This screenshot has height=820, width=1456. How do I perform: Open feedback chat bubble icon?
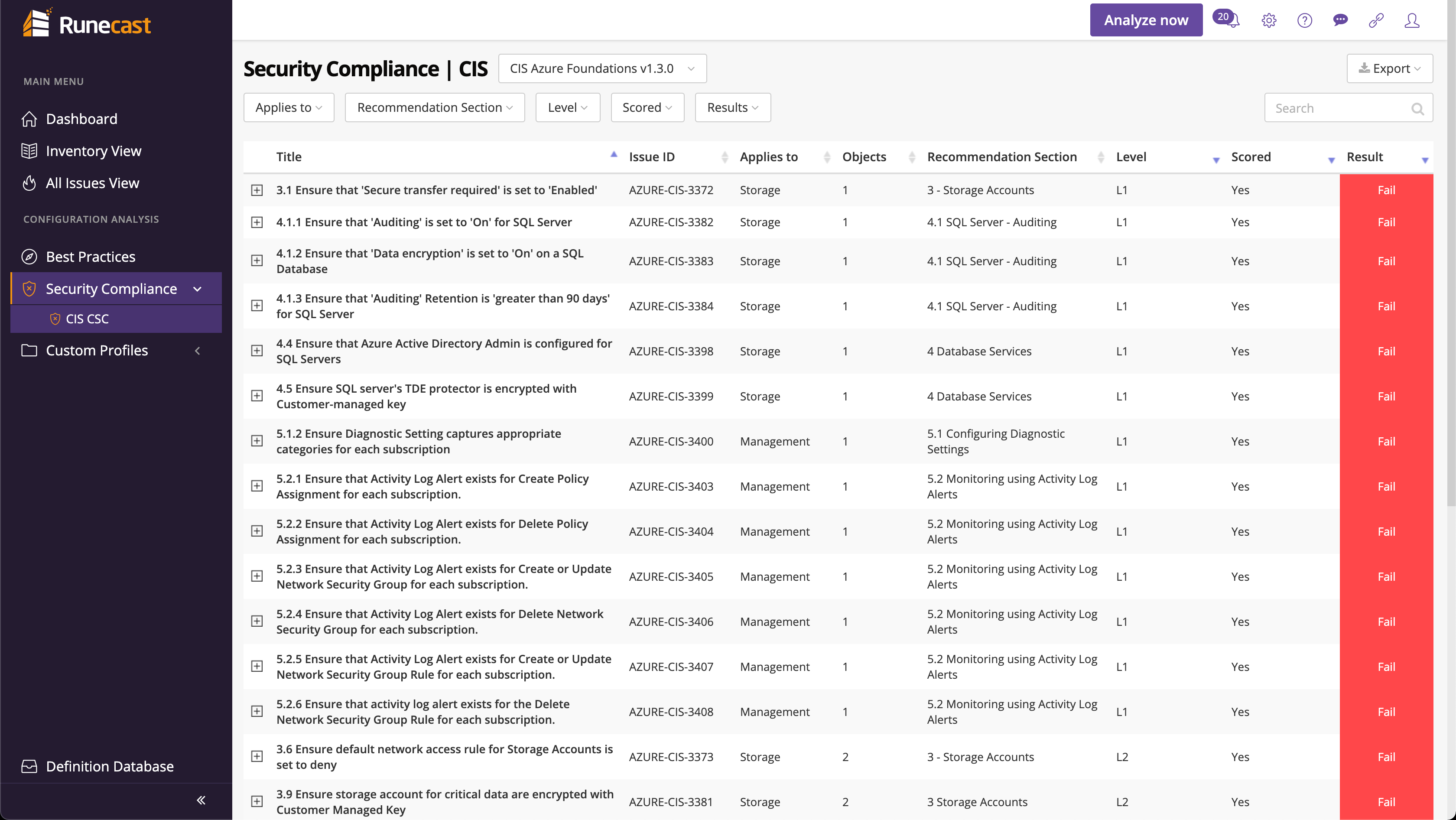(1340, 20)
